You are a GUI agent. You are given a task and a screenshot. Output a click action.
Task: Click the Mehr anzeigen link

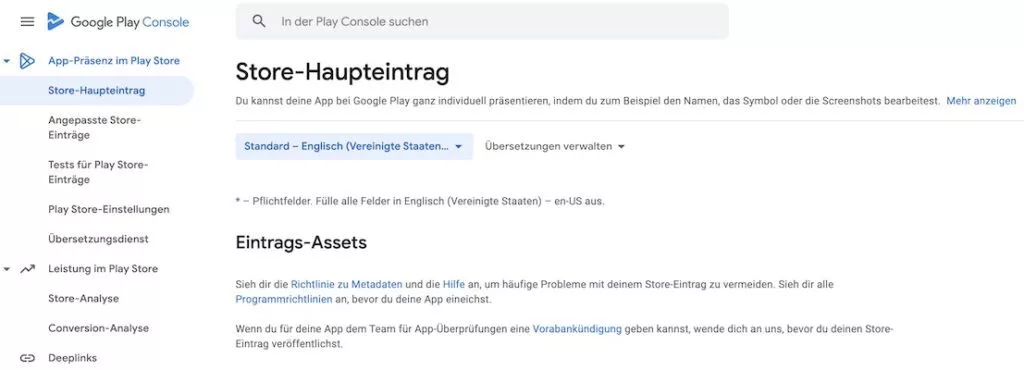(981, 101)
